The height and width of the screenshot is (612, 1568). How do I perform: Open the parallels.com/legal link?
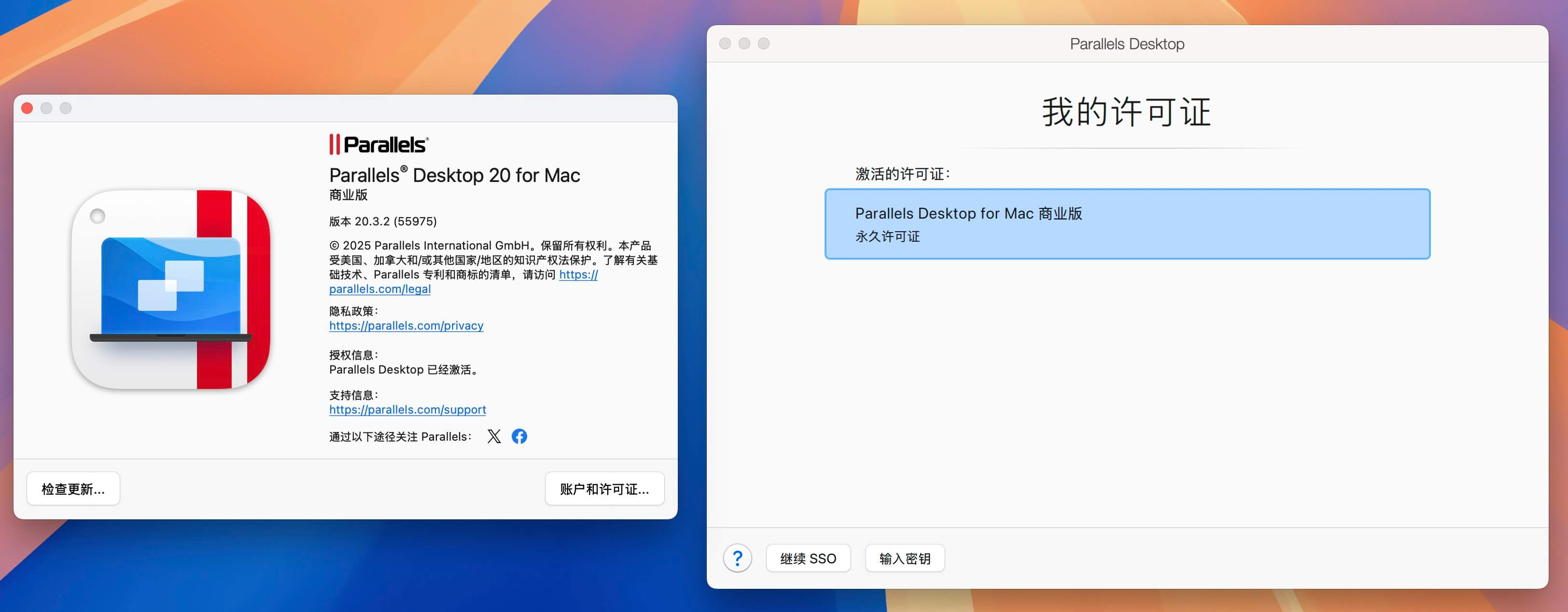(x=380, y=290)
